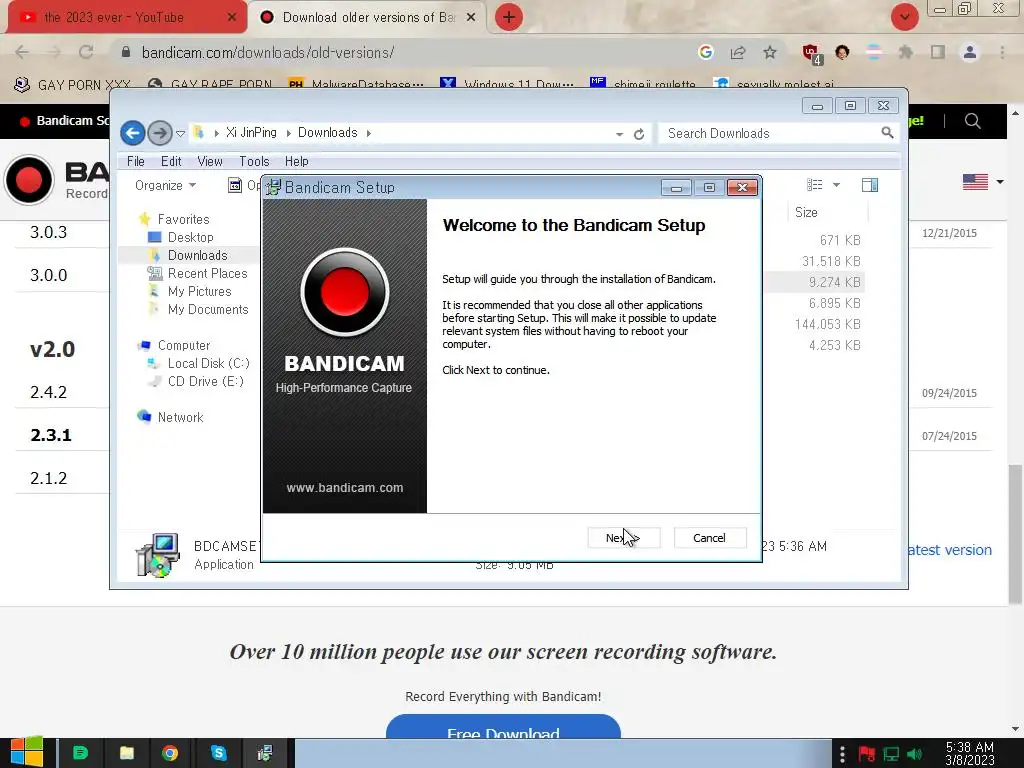Open recent locations dropdown beside the forward arrow
This screenshot has width=1024, height=768.
181,134
